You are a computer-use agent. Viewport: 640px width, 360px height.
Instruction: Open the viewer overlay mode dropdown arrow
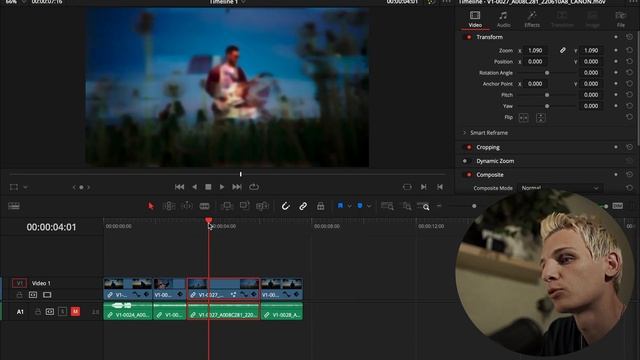pyautogui.click(x=25, y=187)
